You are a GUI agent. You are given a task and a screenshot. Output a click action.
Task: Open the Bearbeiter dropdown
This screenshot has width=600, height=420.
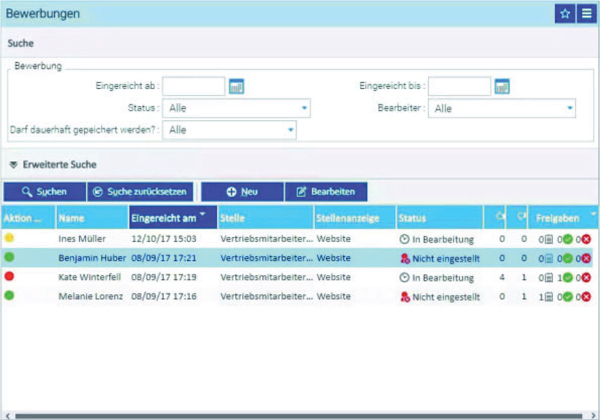click(502, 108)
